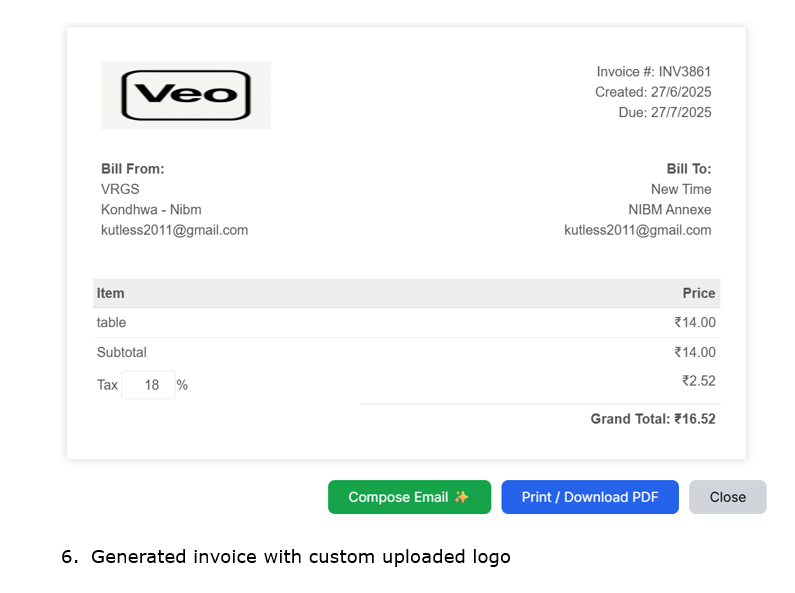
Task: Click the Veo logo image
Action: (186, 95)
